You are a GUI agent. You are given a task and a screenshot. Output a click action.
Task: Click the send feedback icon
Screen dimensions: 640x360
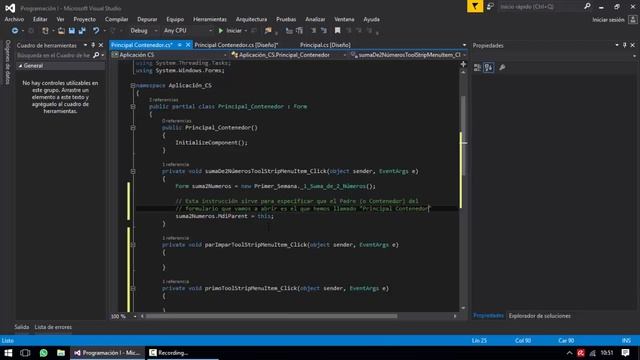(x=490, y=7)
